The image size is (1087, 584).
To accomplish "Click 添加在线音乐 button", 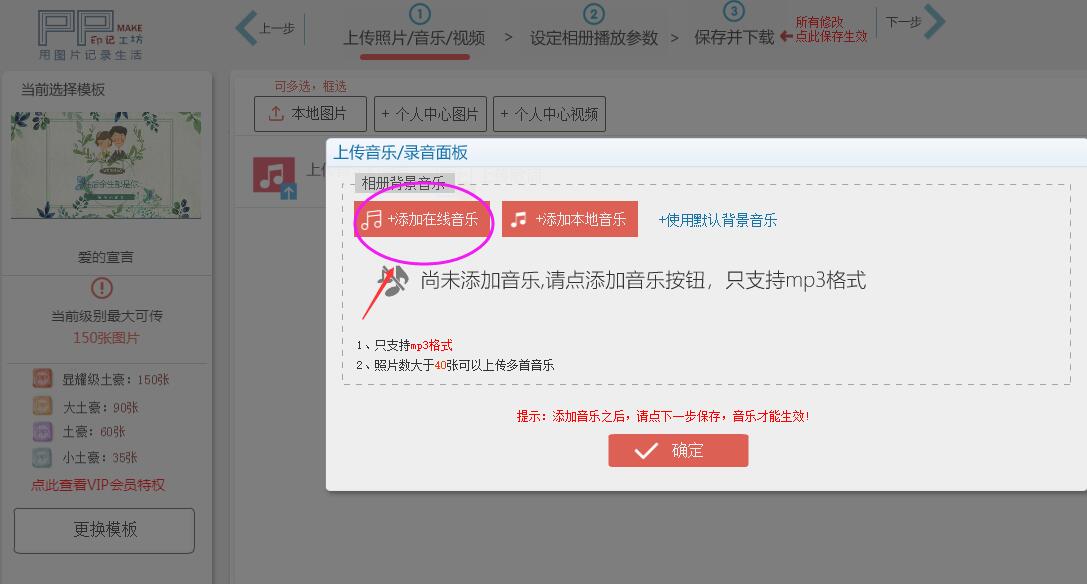I will click(422, 219).
